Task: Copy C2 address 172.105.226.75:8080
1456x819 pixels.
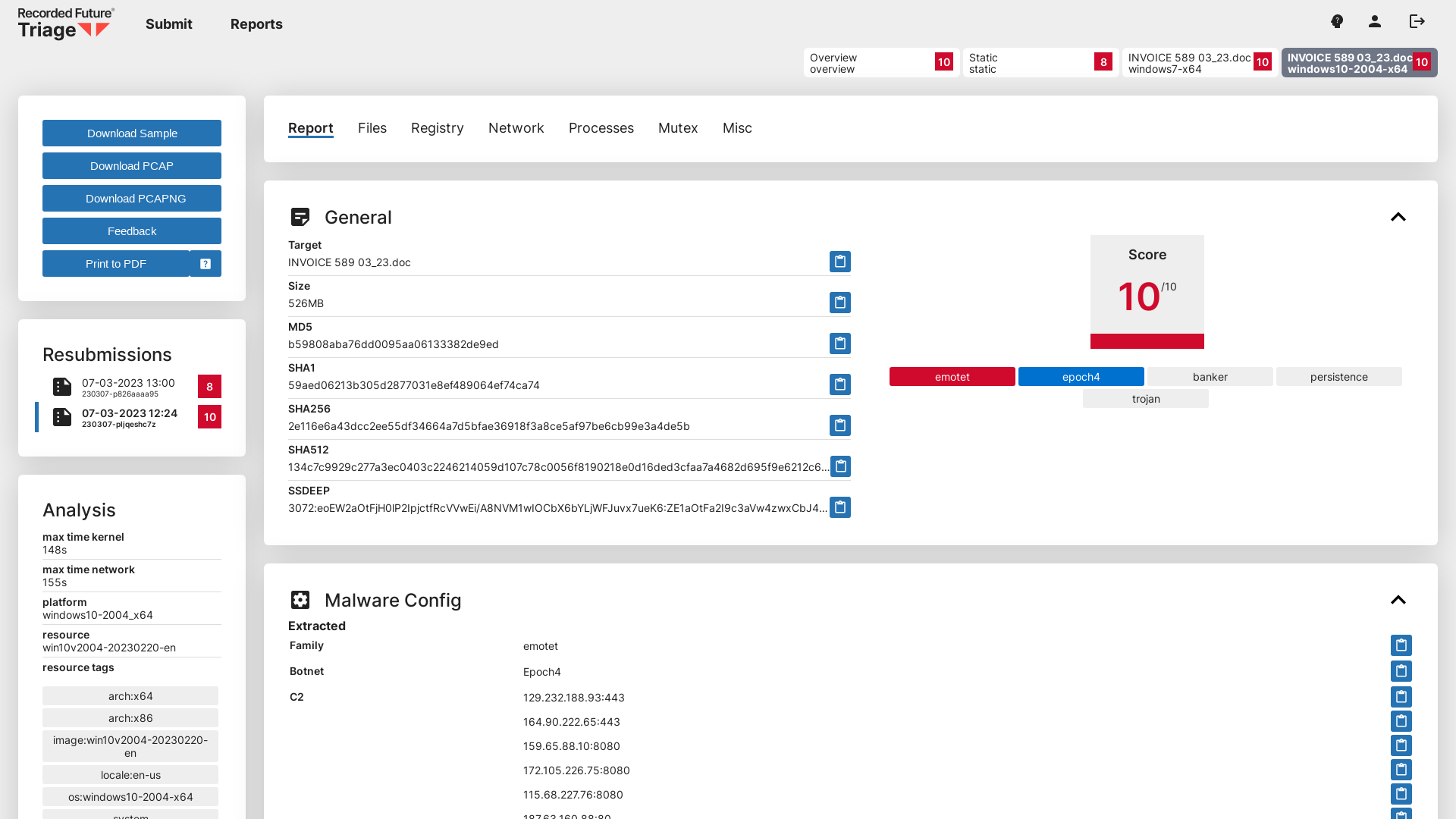Action: click(1401, 770)
